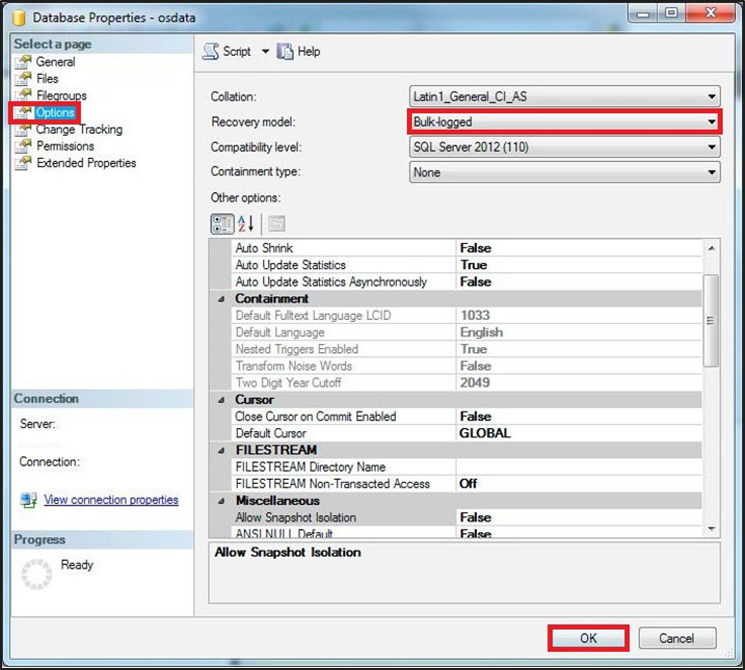Select Auto Update Statistics Asynchronously row
This screenshot has width=745, height=670.
tap(467, 282)
